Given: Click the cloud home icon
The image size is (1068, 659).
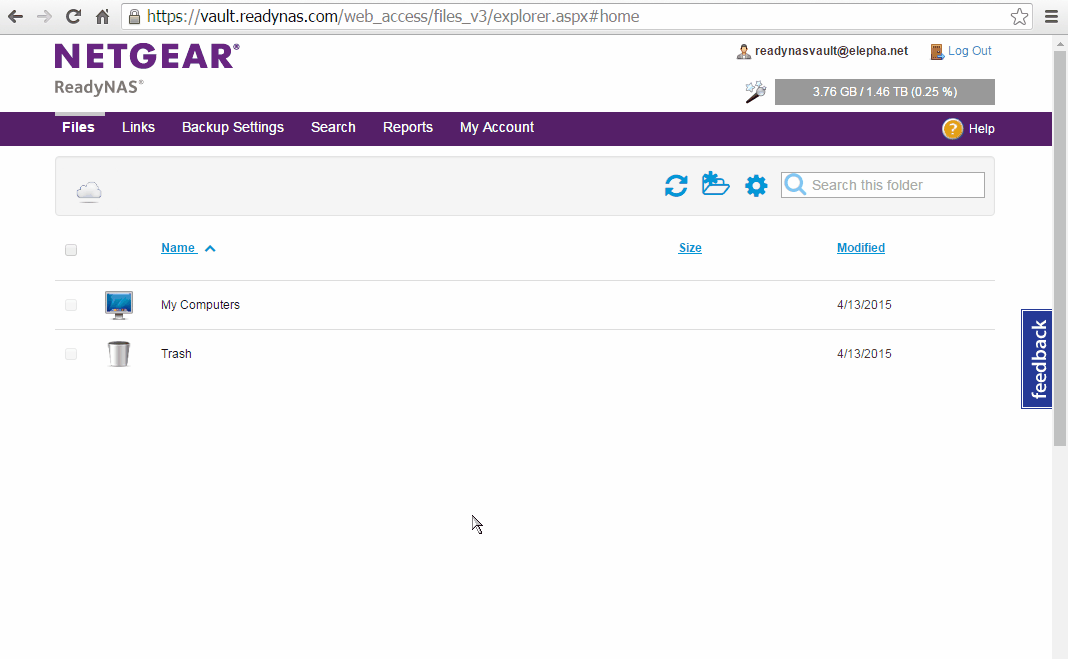Looking at the screenshot, I should [89, 191].
